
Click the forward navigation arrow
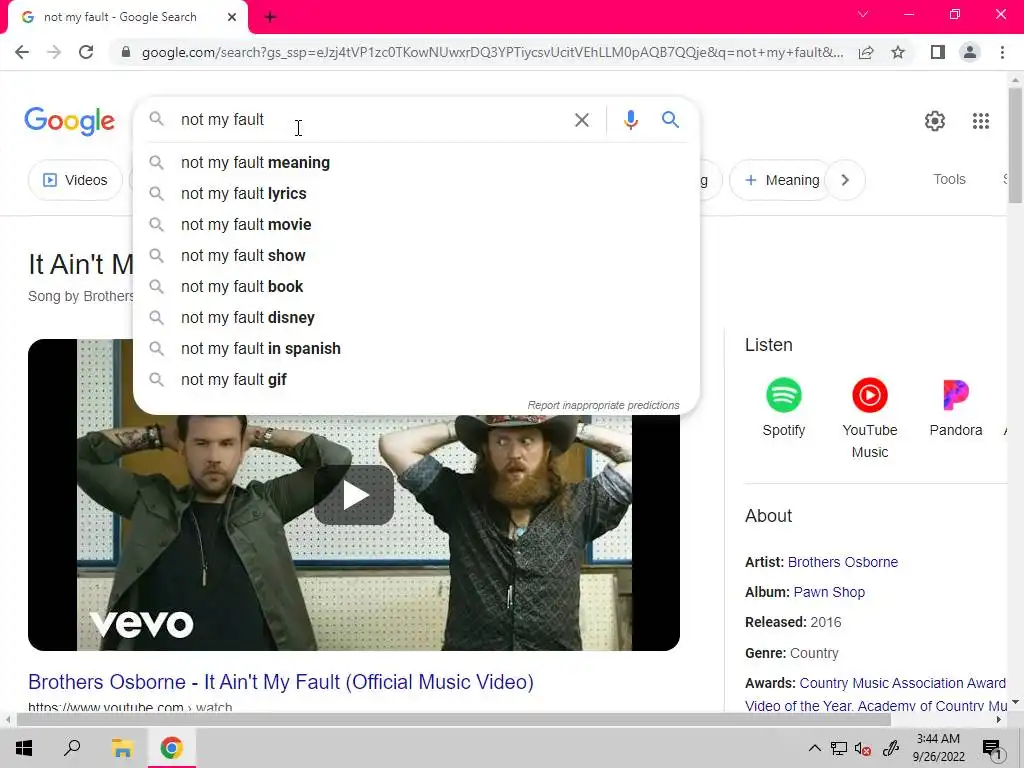(54, 52)
